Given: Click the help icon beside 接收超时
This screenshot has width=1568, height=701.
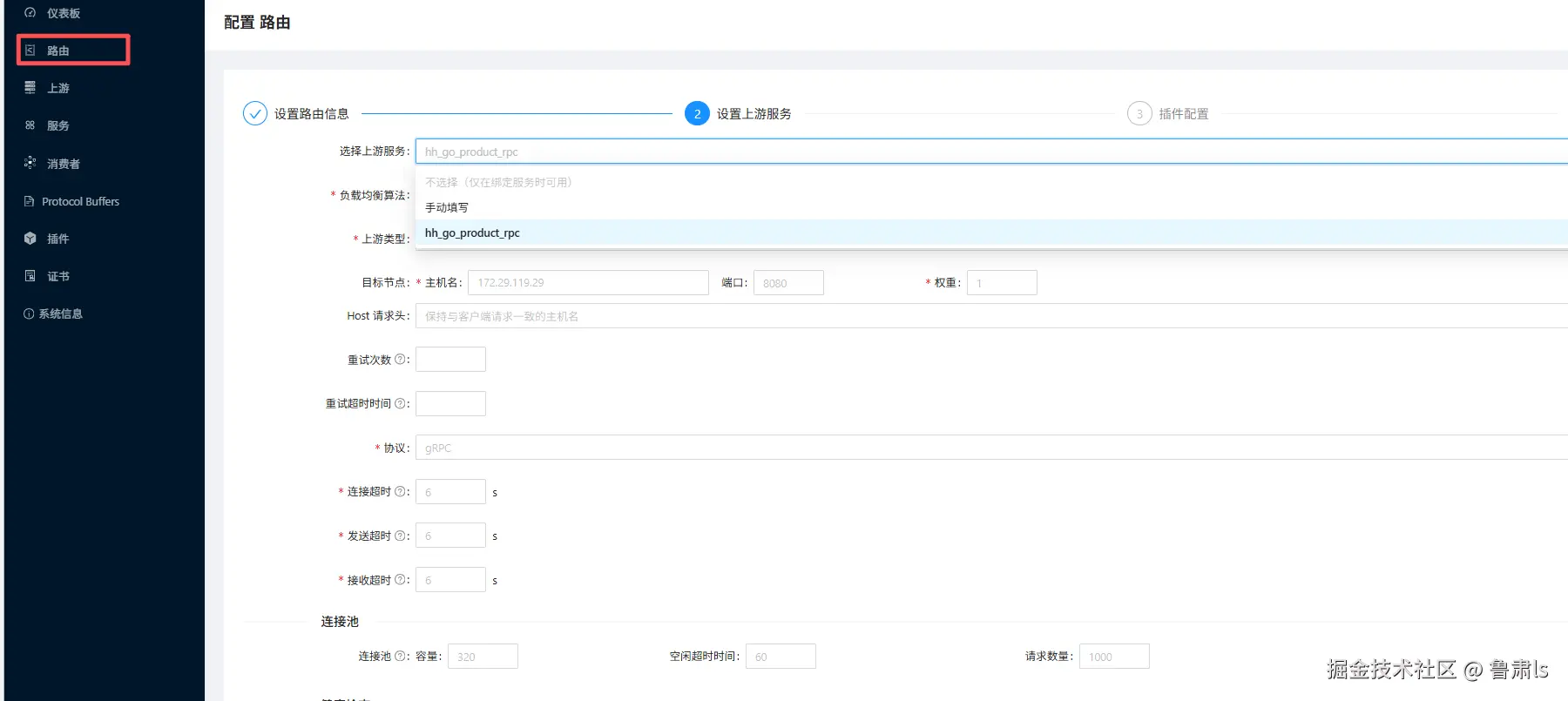Looking at the screenshot, I should [400, 580].
